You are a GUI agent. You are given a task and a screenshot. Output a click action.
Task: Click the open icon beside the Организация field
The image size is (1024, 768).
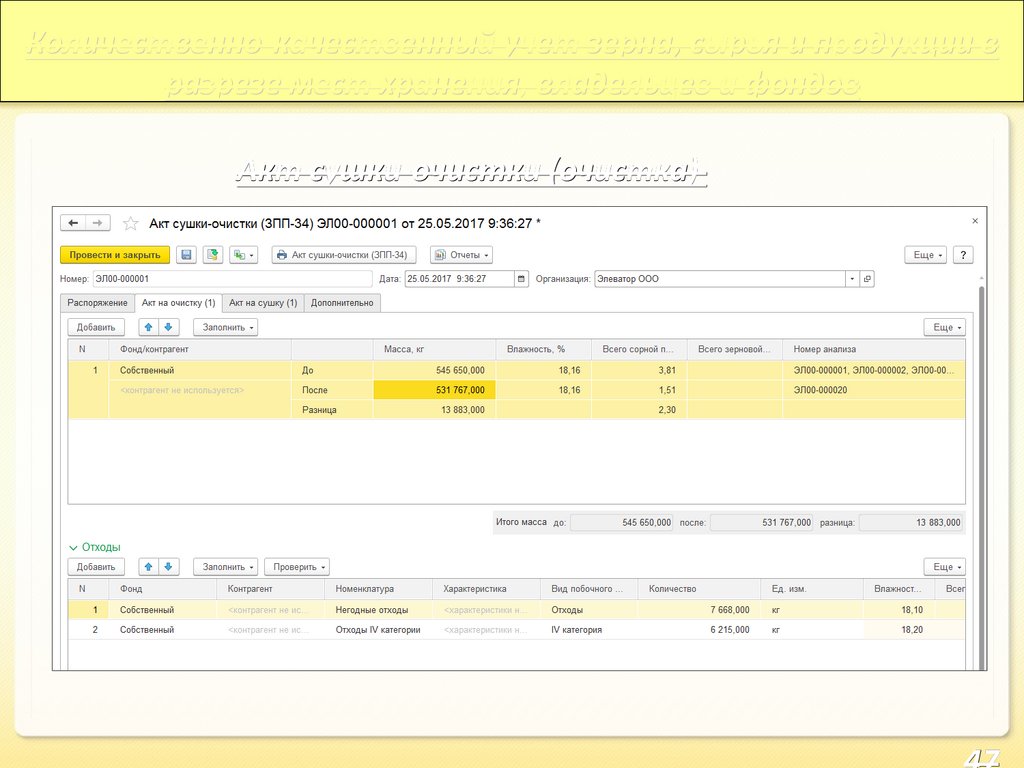point(867,279)
